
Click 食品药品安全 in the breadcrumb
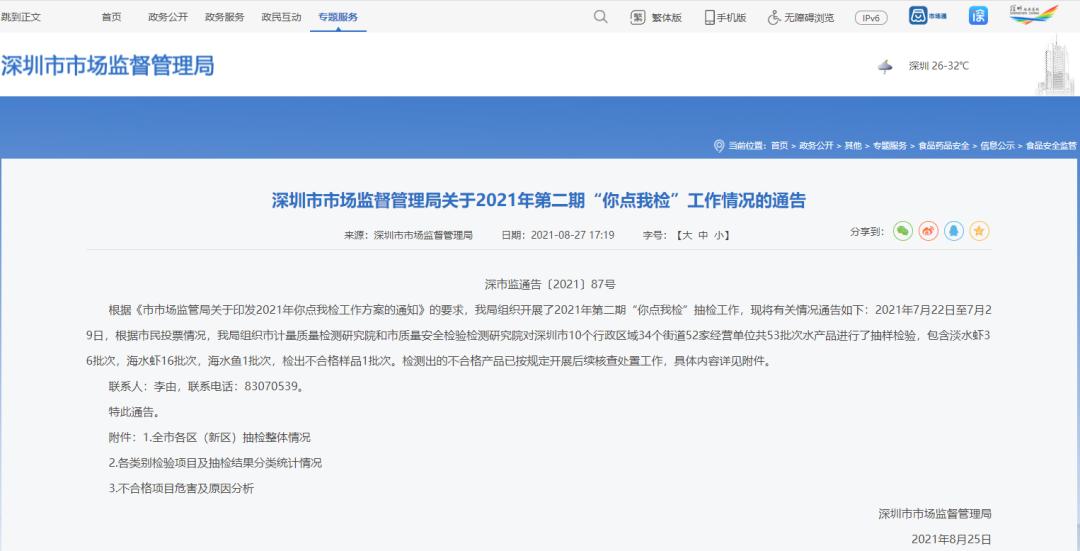943,146
